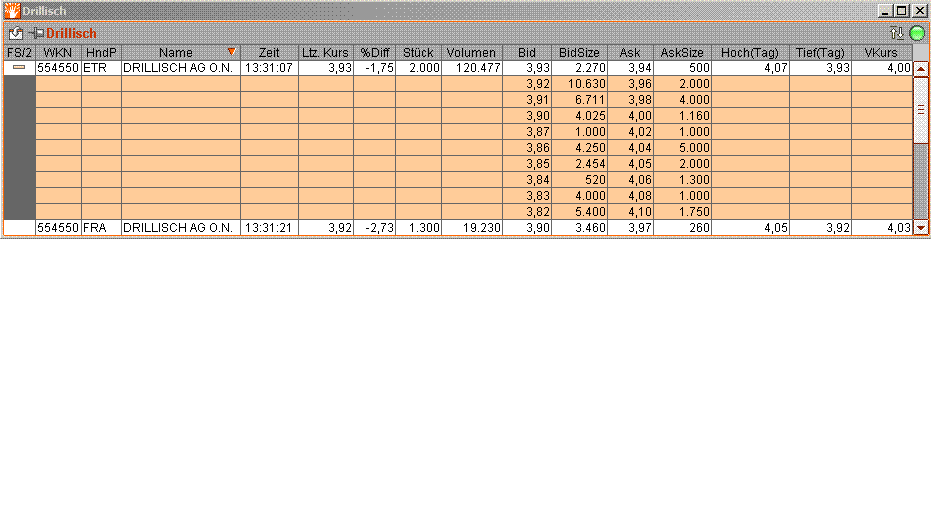The width and height of the screenshot is (931, 512).
Task: Select the ETR exchange cell
Action: click(x=102, y=68)
